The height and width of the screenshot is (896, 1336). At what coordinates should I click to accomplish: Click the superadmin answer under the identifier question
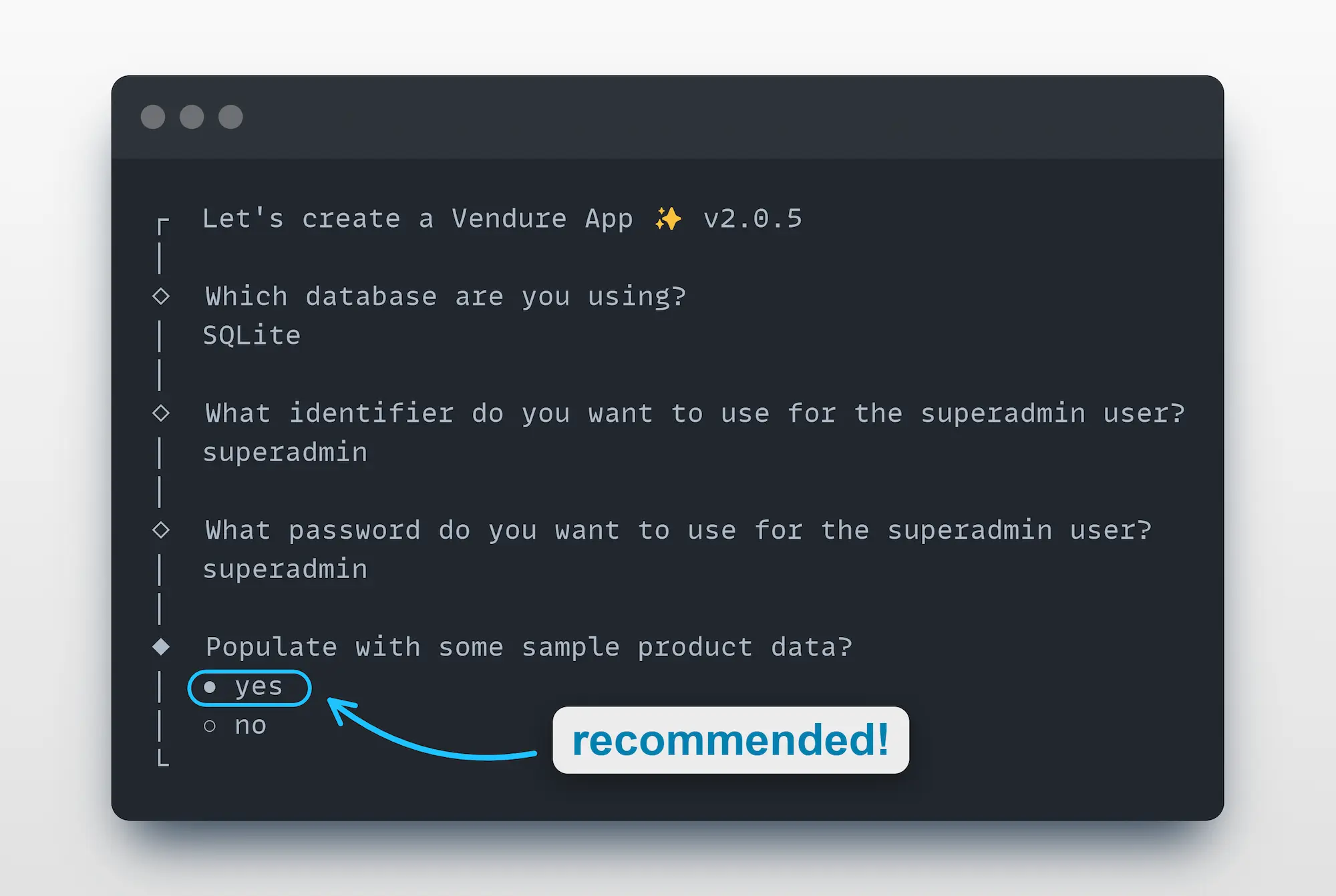(x=285, y=453)
